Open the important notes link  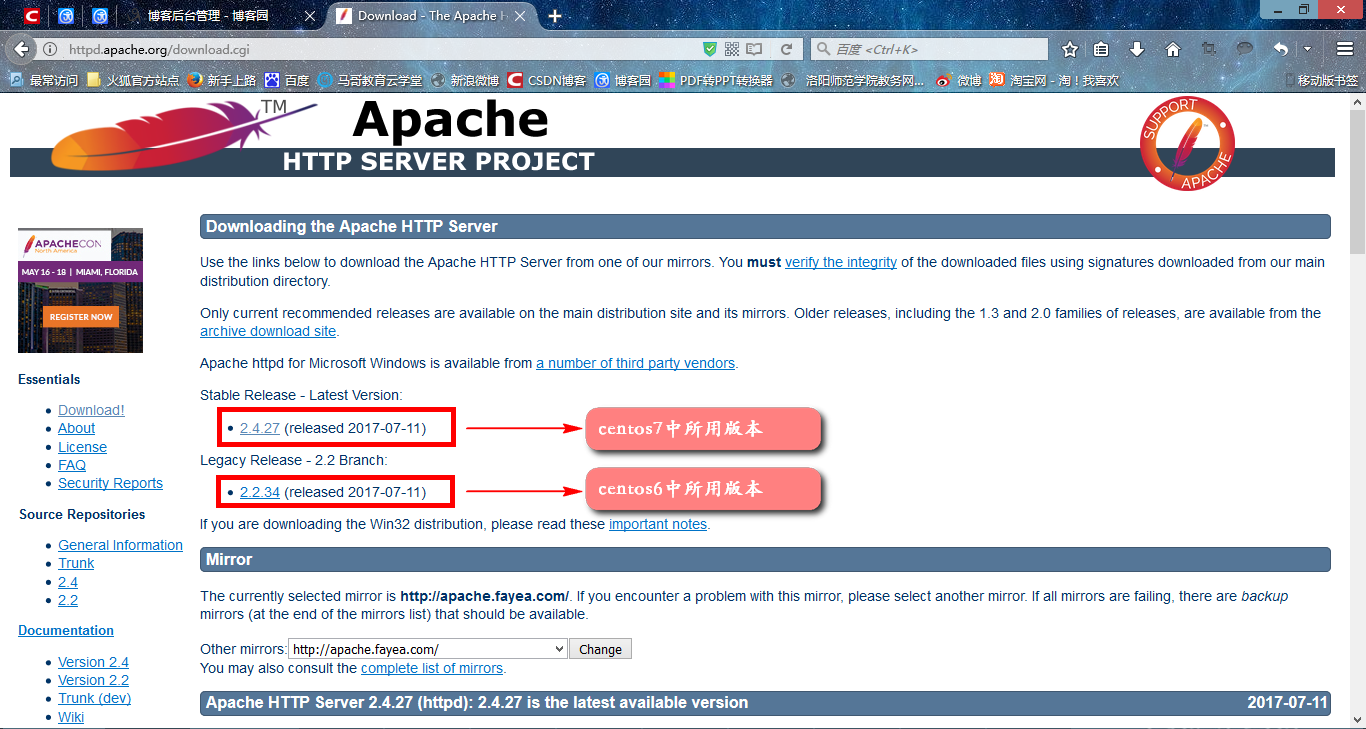tap(658, 524)
